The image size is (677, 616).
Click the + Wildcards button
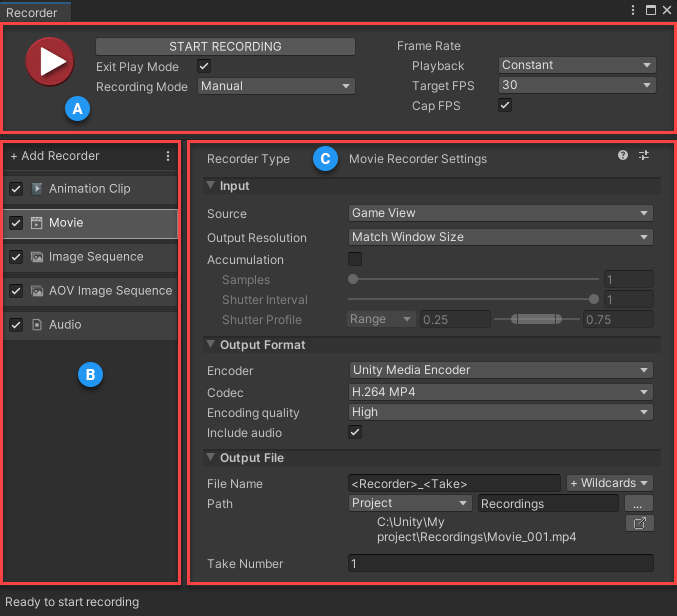[610, 483]
